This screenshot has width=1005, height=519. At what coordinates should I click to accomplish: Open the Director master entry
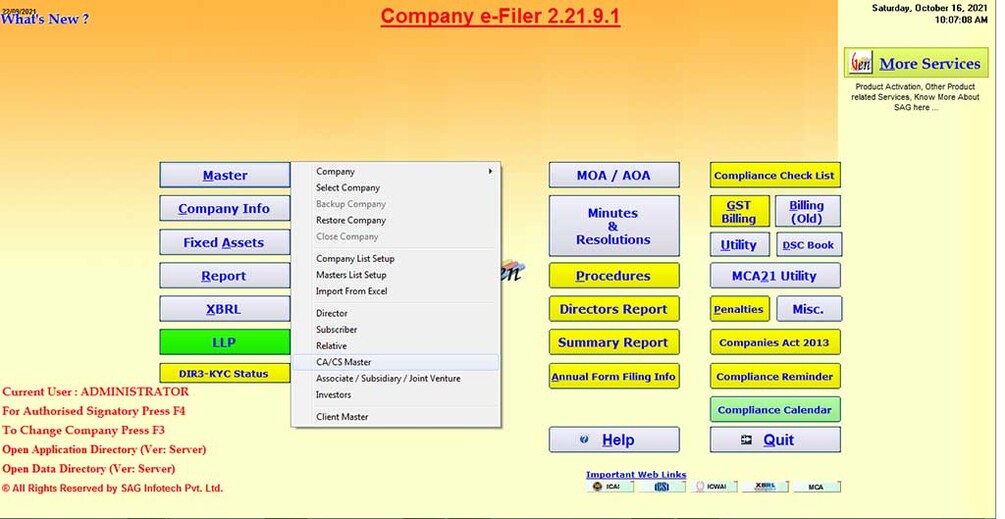pos(395,313)
